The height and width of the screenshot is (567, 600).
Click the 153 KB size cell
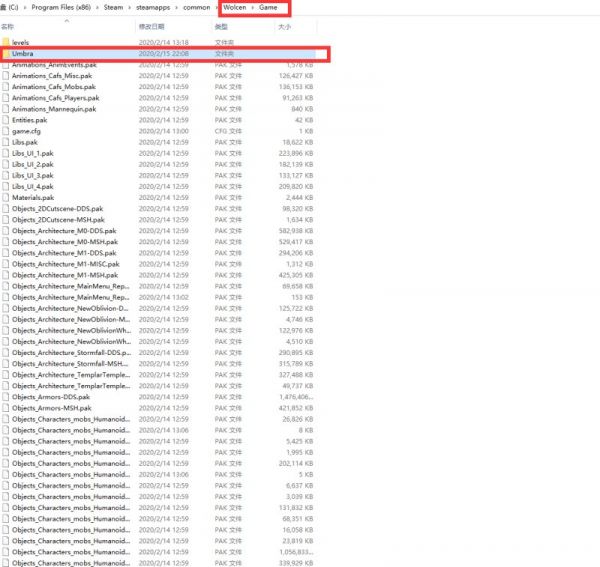point(302,297)
